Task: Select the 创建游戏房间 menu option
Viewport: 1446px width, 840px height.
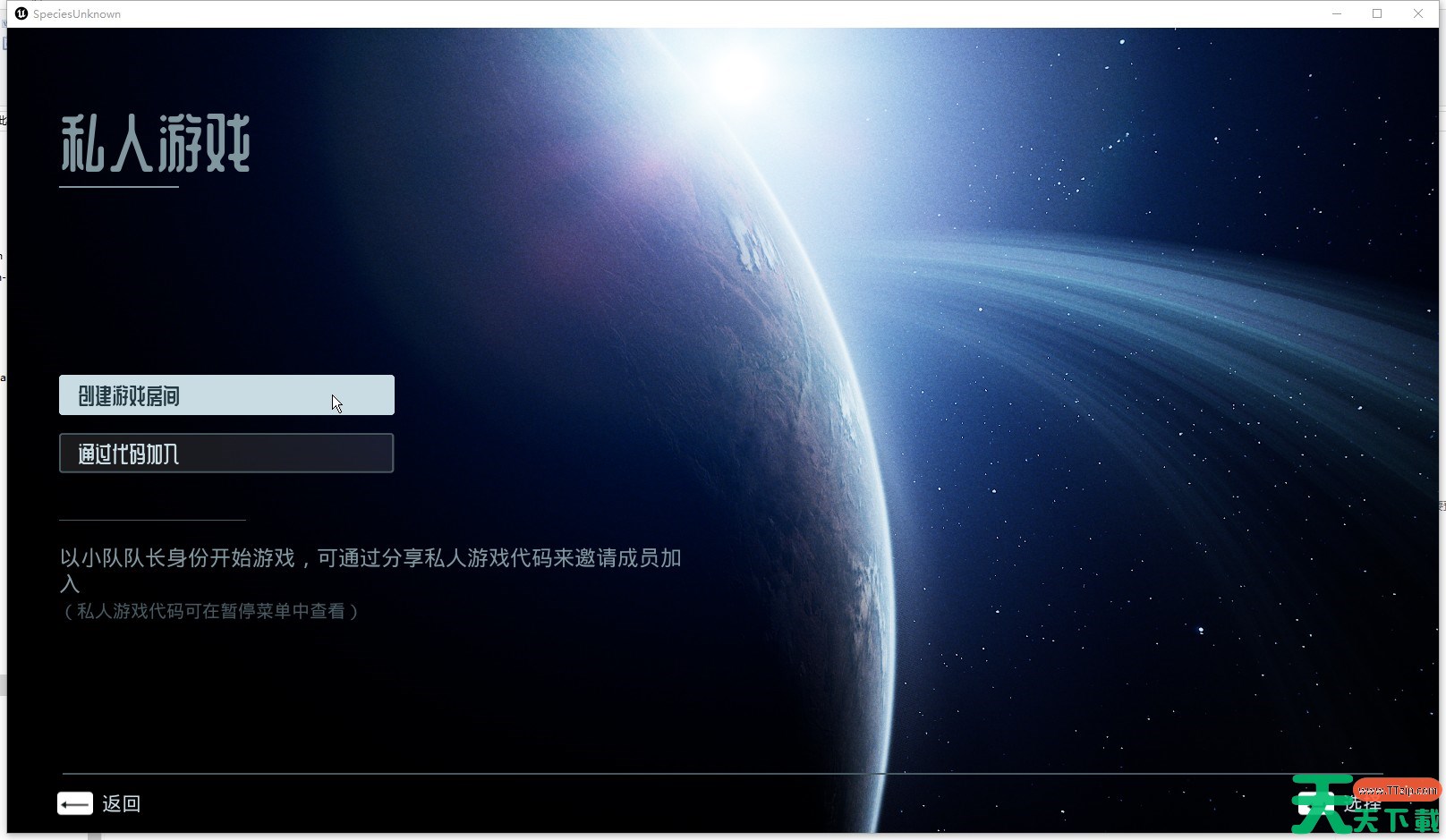Action: click(226, 395)
